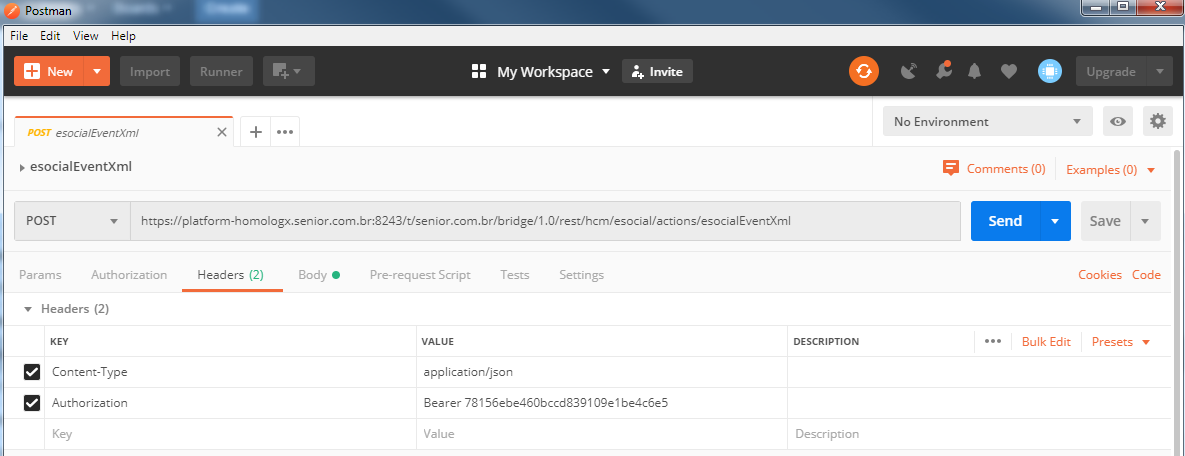Image resolution: width=1185 pixels, height=456 pixels.
Task: Switch to the Pre-request Script tab
Action: click(x=420, y=275)
